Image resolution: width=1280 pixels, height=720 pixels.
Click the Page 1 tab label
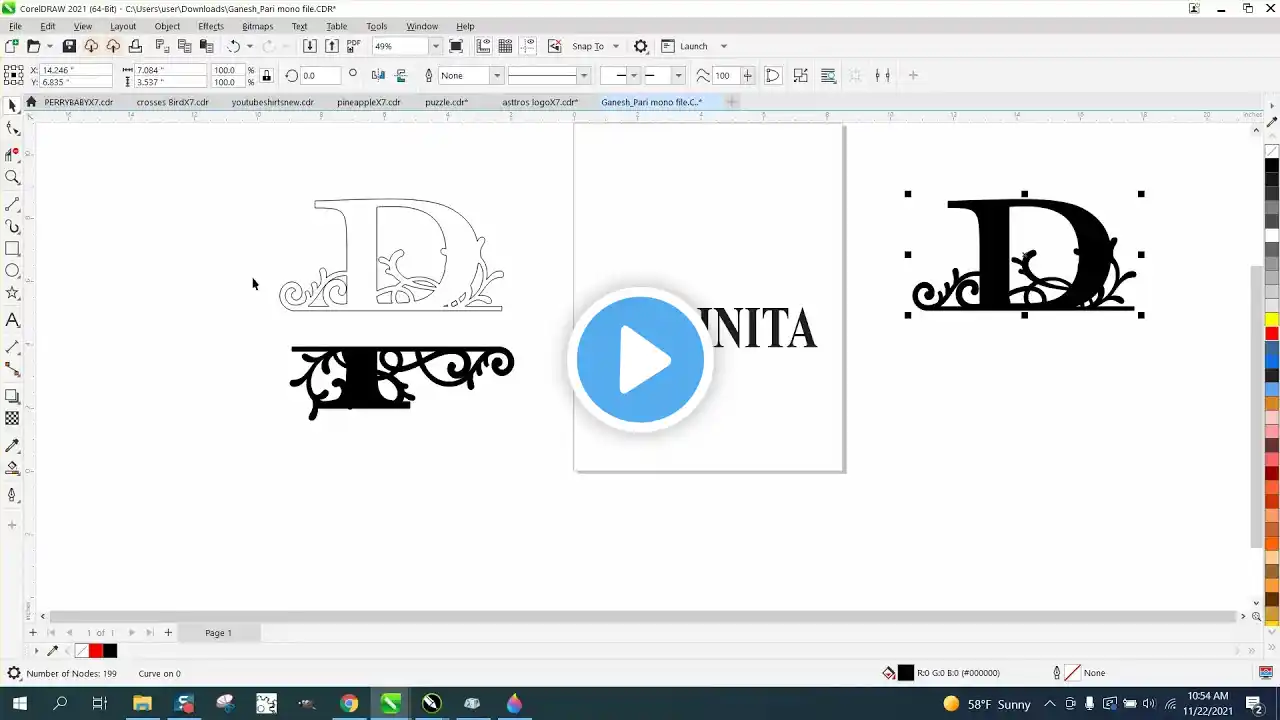218,632
